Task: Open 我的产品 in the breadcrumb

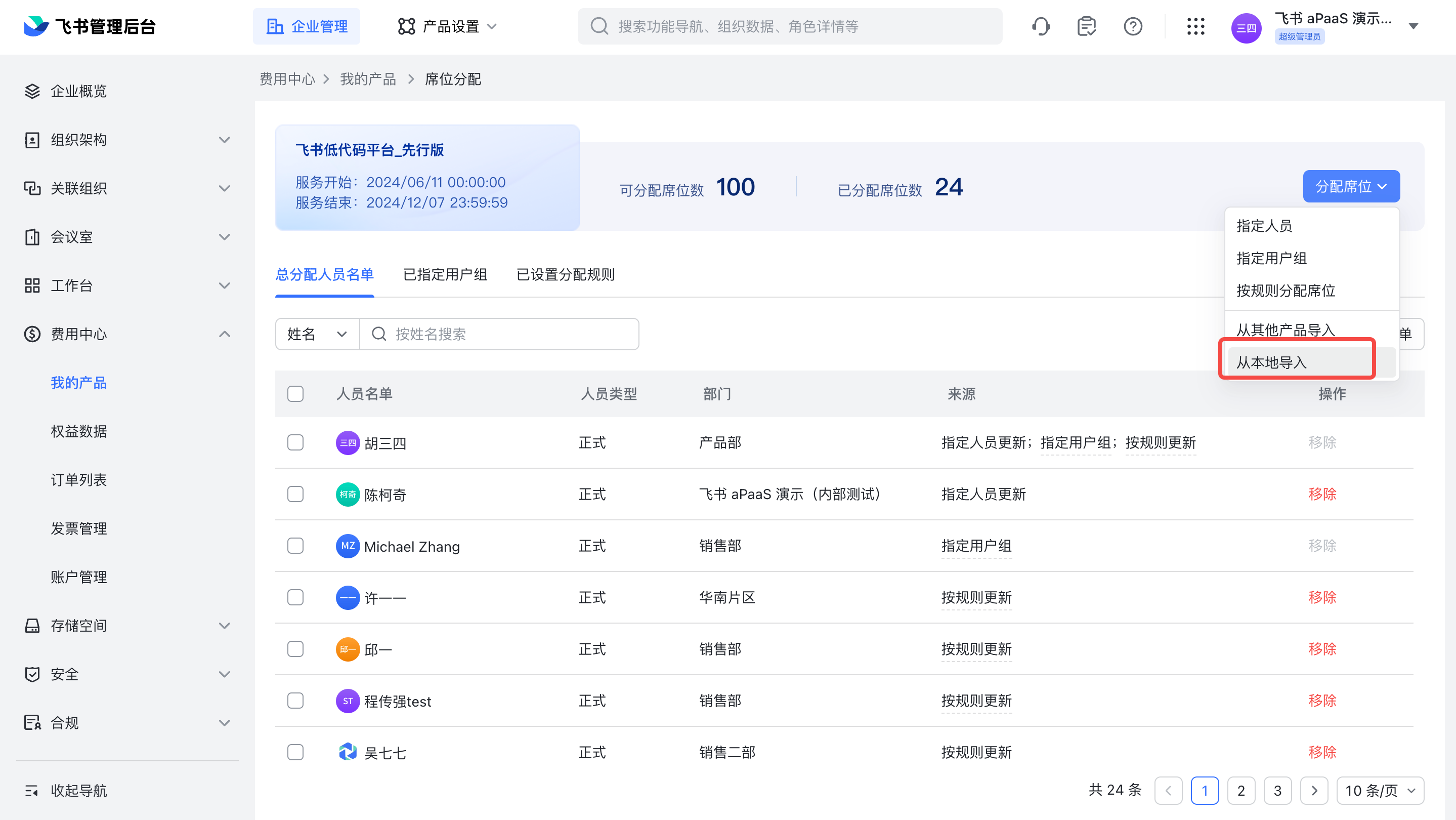Action: click(368, 79)
